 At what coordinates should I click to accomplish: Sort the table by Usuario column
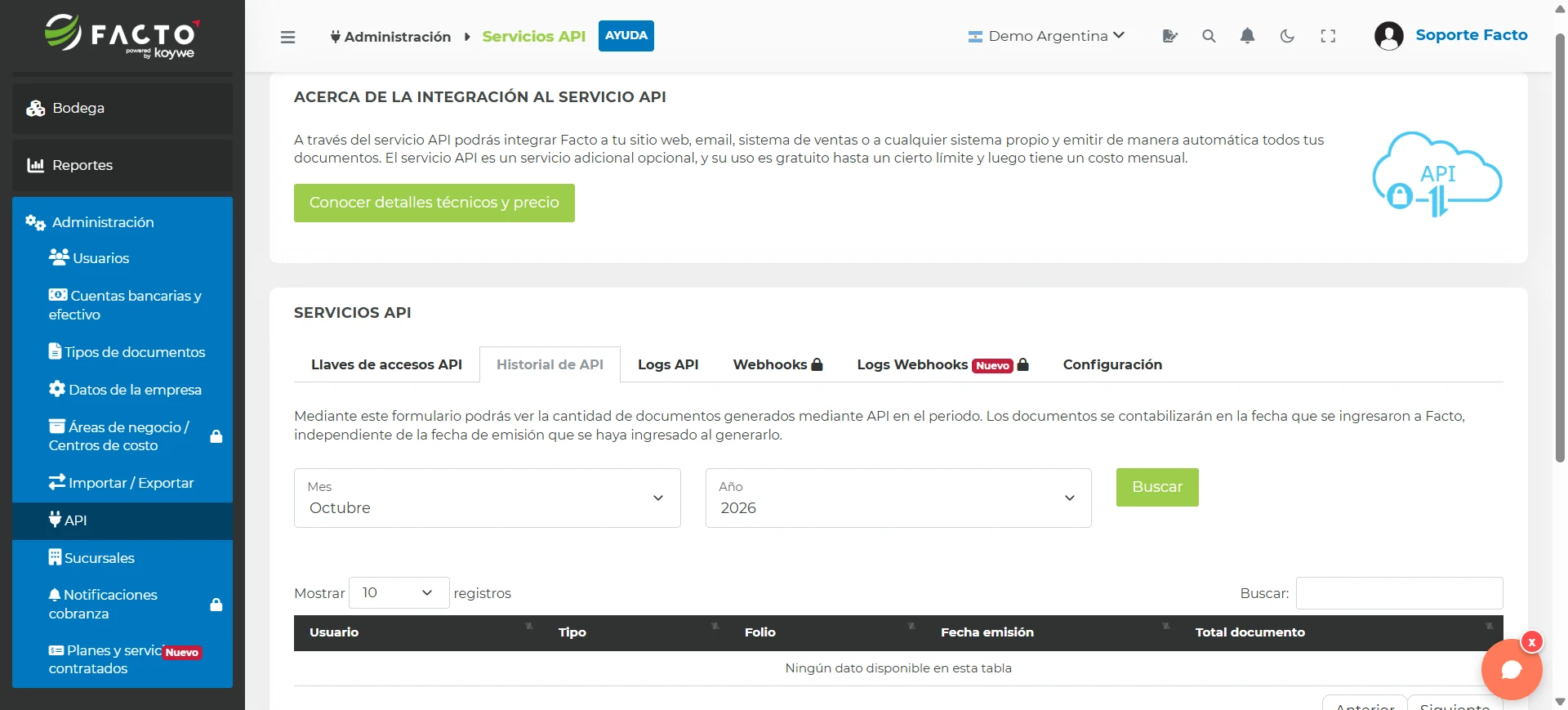click(x=418, y=632)
